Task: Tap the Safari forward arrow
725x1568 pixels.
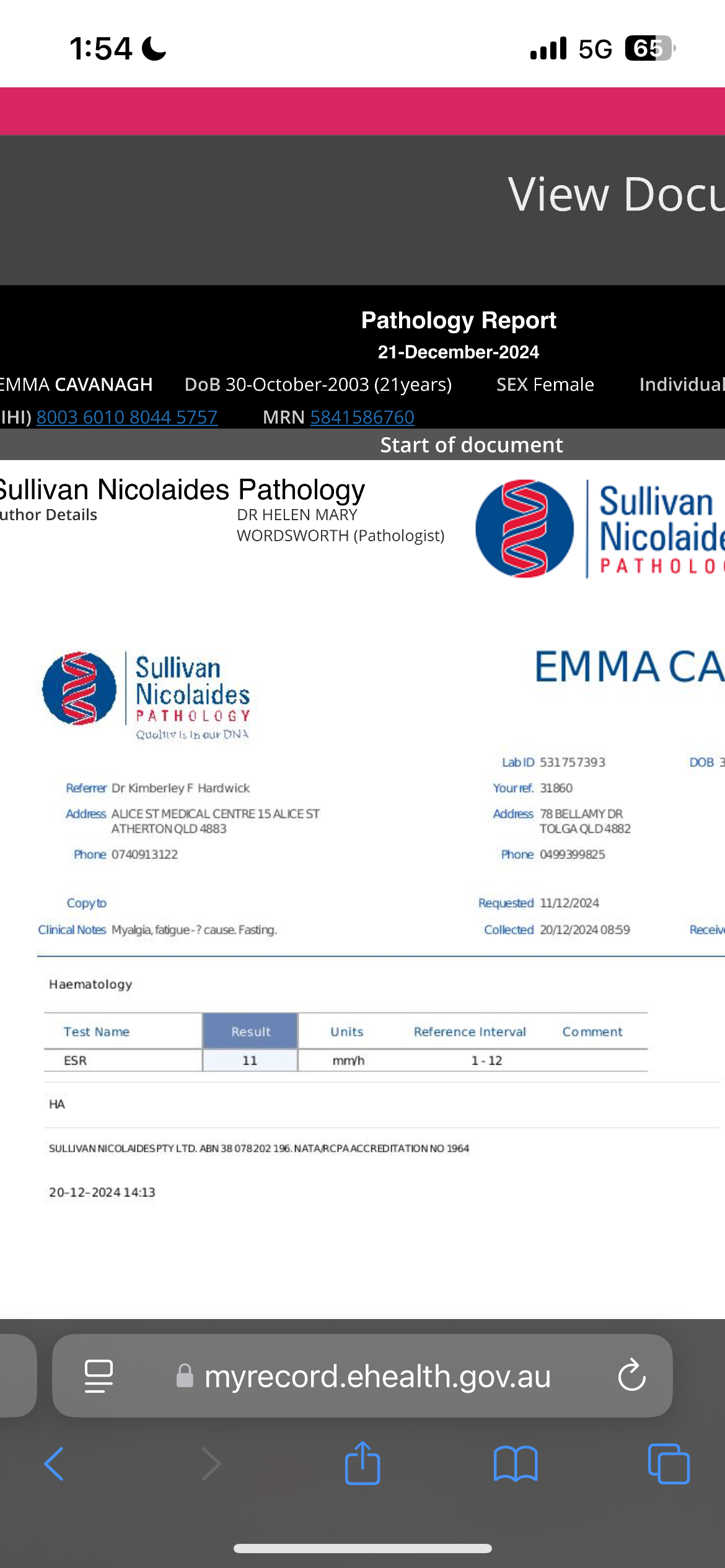Action: click(x=211, y=1464)
